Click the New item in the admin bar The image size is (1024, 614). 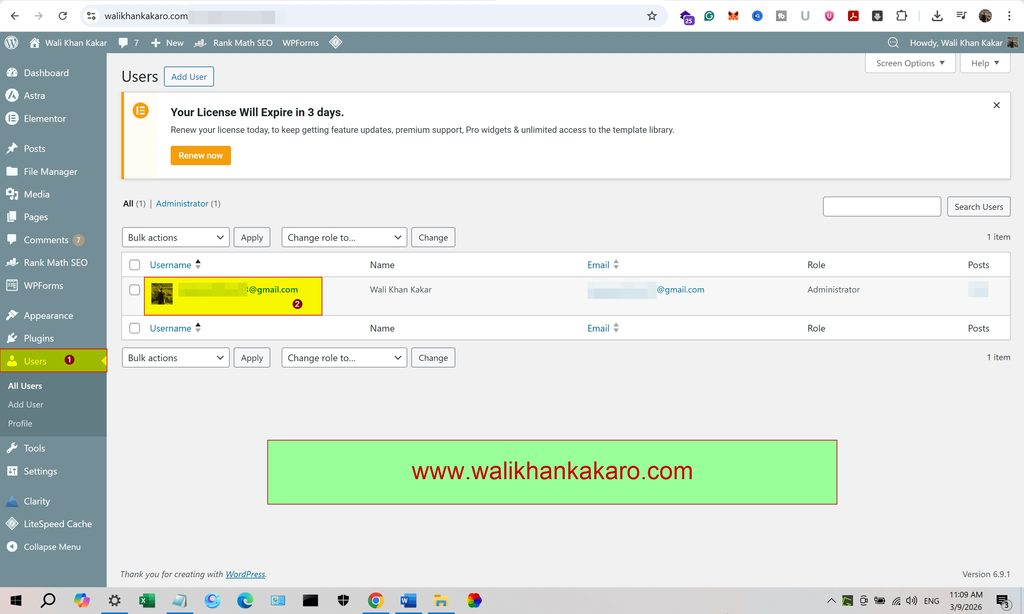click(x=168, y=42)
